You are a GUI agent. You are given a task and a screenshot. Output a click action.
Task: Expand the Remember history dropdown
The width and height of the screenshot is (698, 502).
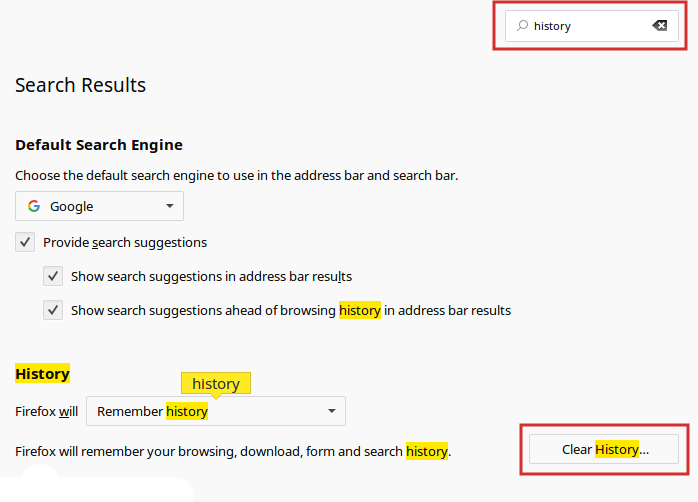point(215,411)
